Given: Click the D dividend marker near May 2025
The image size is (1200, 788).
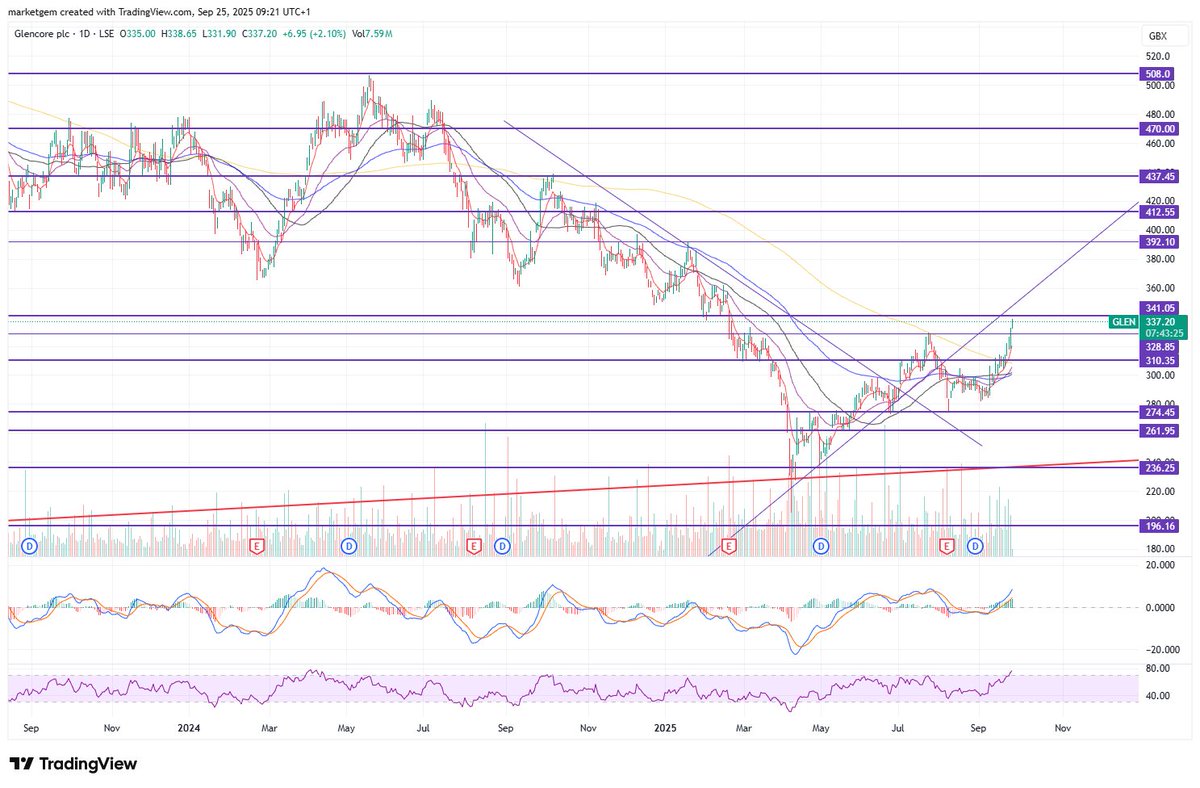Looking at the screenshot, I should click(820, 547).
